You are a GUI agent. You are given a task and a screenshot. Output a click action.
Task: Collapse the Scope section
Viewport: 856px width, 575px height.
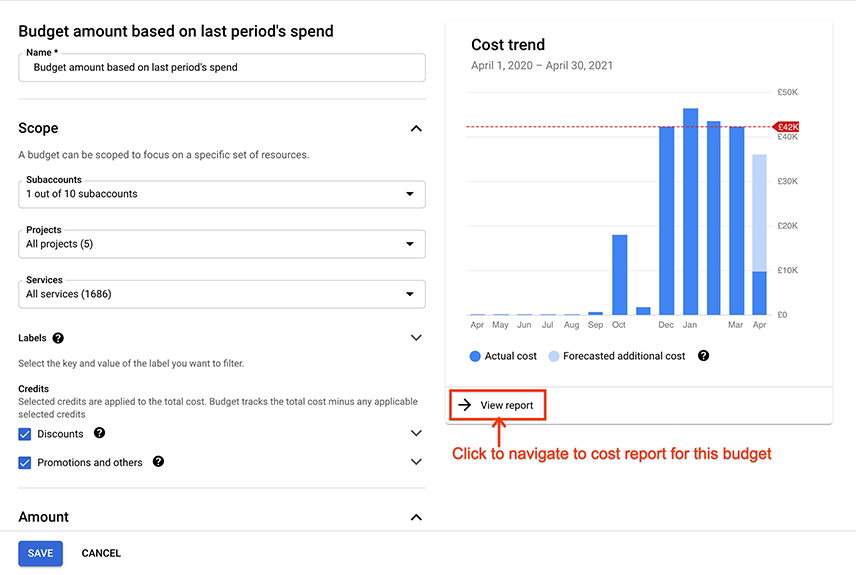tap(416, 128)
